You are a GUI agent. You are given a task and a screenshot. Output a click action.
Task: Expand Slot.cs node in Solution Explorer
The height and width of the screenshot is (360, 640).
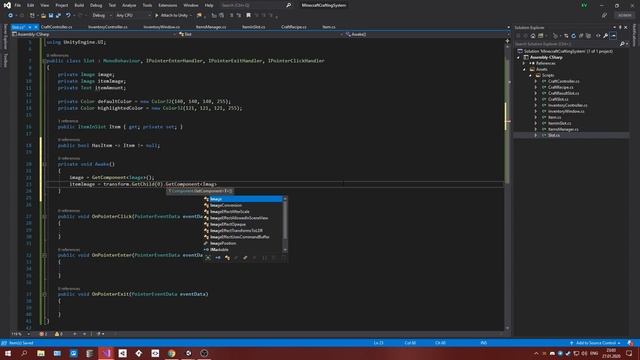(536, 135)
